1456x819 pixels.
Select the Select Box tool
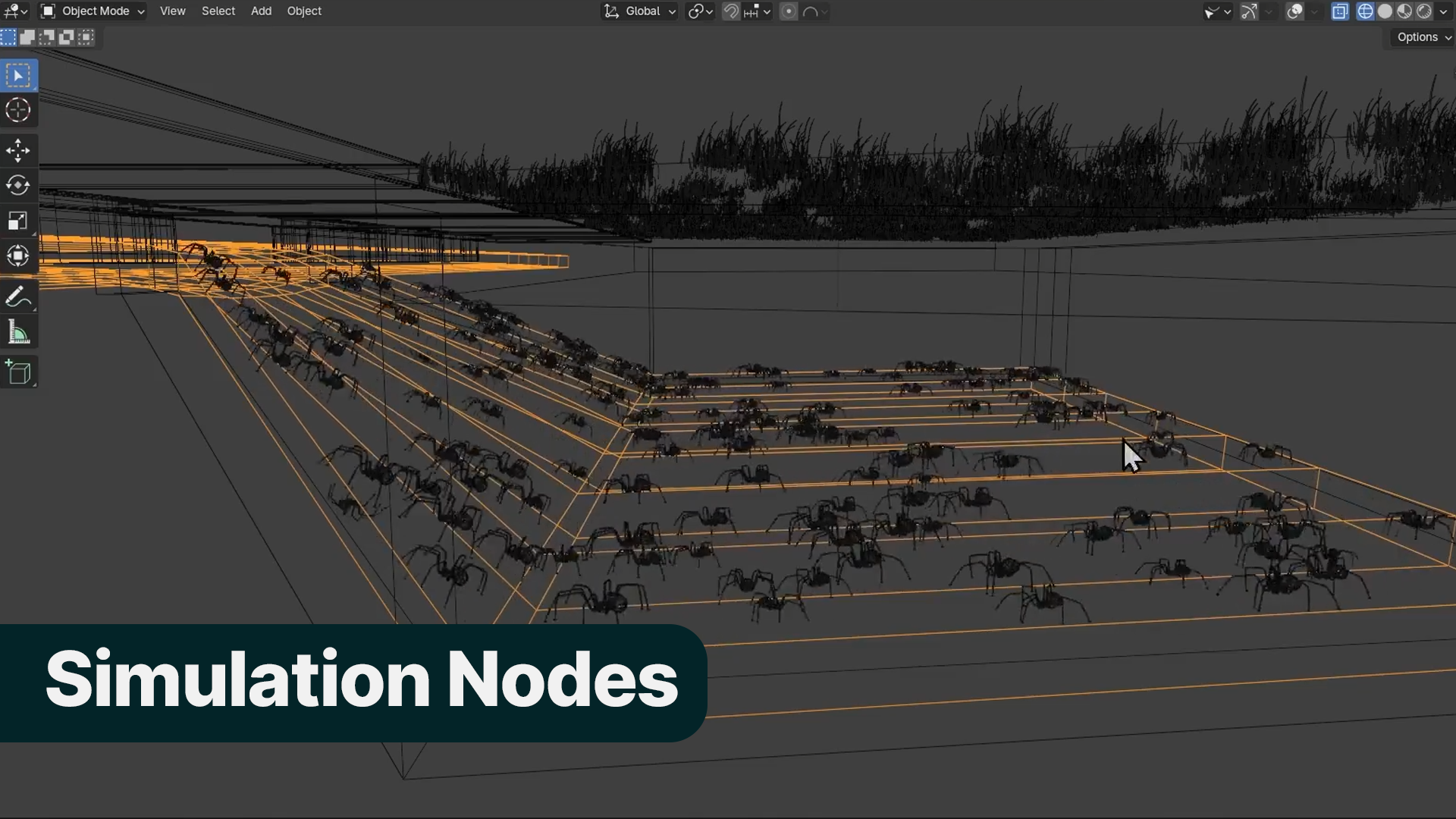point(18,76)
